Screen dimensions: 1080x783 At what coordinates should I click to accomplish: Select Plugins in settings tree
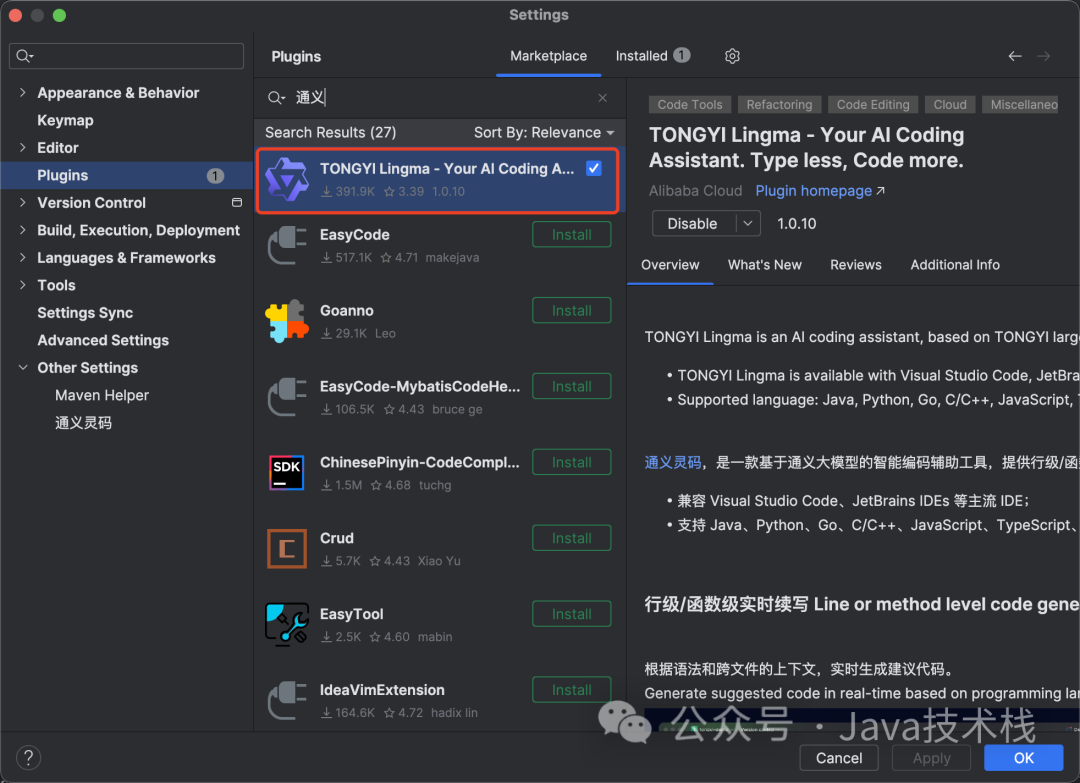click(x=127, y=176)
